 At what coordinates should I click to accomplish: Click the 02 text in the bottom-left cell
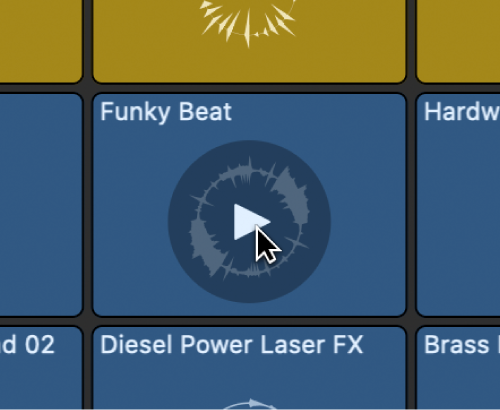click(x=40, y=345)
